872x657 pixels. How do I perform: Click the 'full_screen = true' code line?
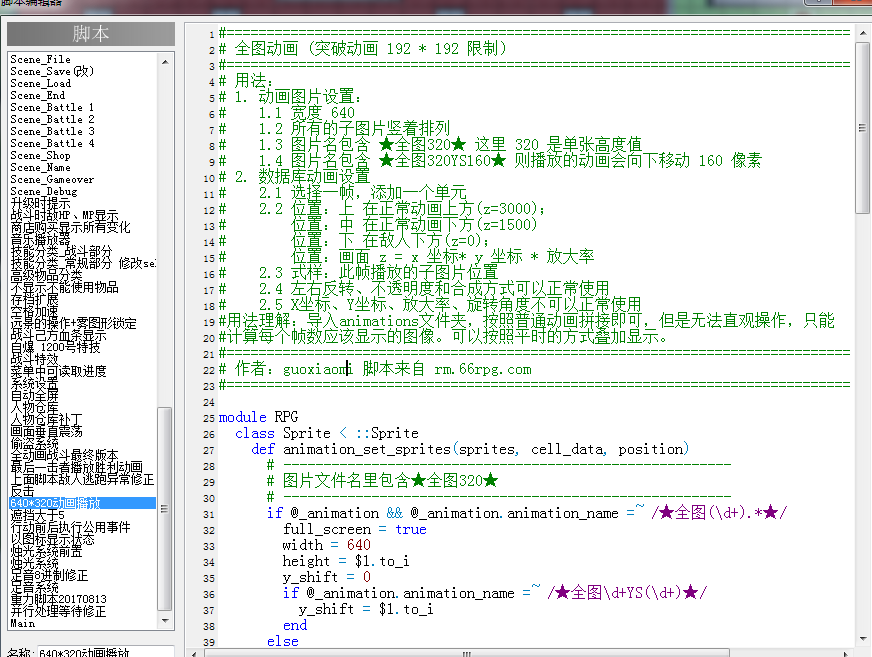pos(355,529)
